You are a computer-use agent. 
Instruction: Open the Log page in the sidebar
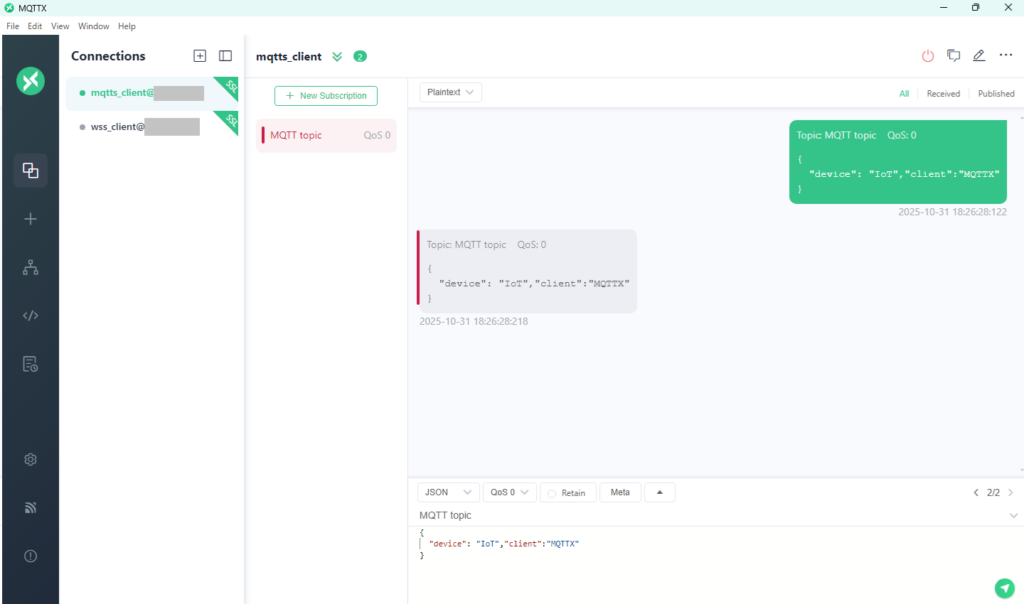point(30,364)
